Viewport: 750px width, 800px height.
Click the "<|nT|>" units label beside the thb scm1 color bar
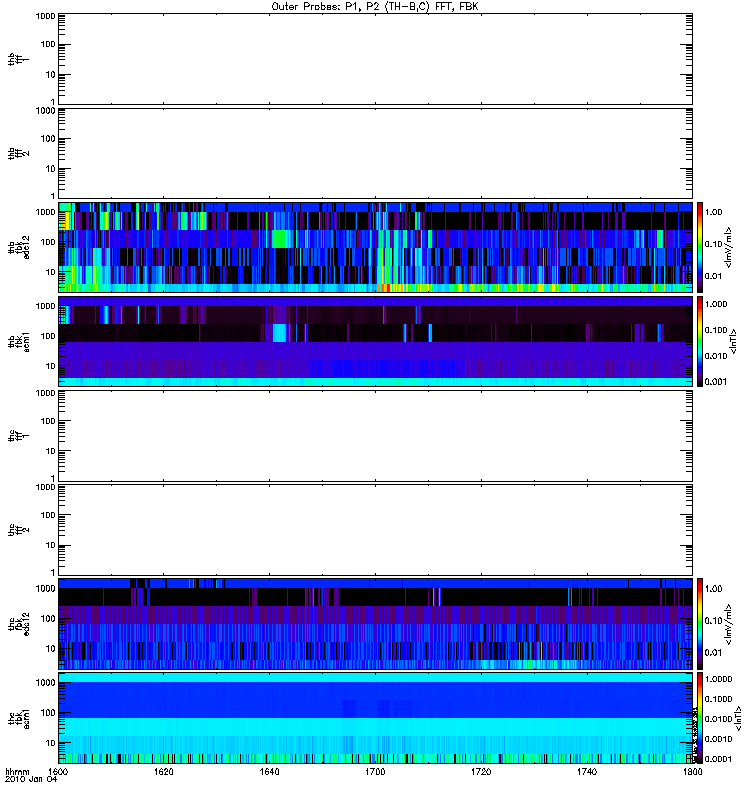tap(734, 341)
